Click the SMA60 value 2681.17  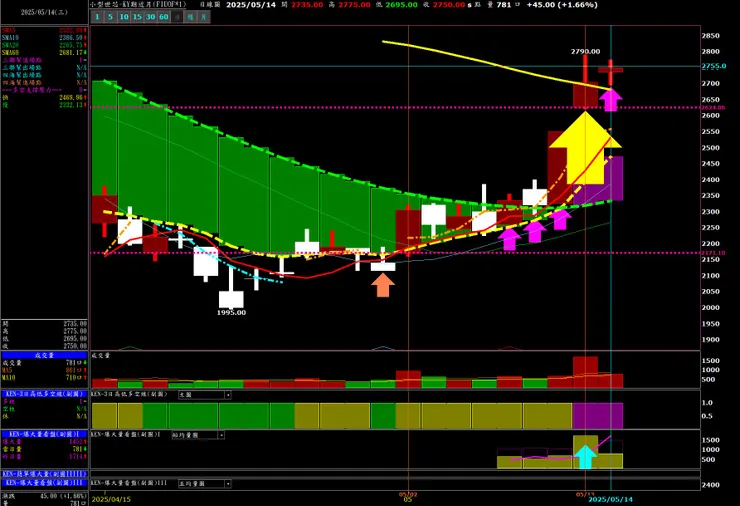pos(72,52)
